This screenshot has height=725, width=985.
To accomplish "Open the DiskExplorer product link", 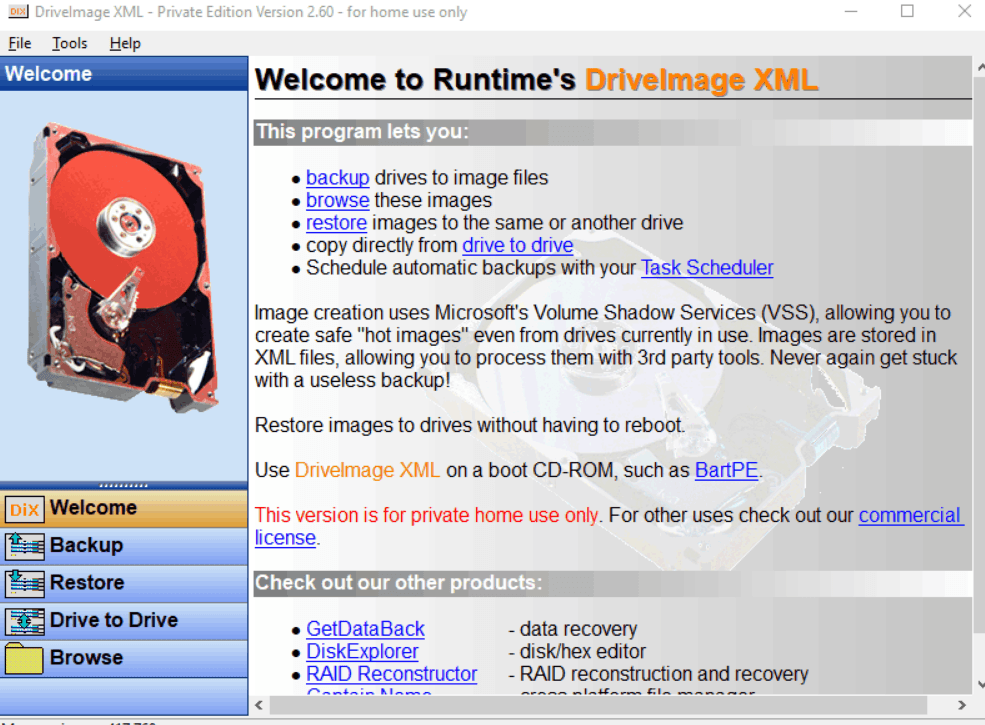I will (x=362, y=651).
